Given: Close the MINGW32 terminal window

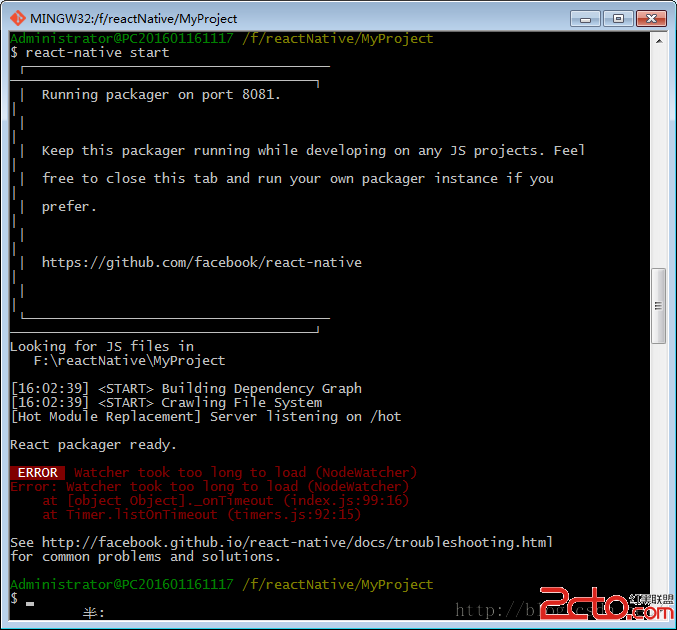Looking at the screenshot, I should 651,19.
